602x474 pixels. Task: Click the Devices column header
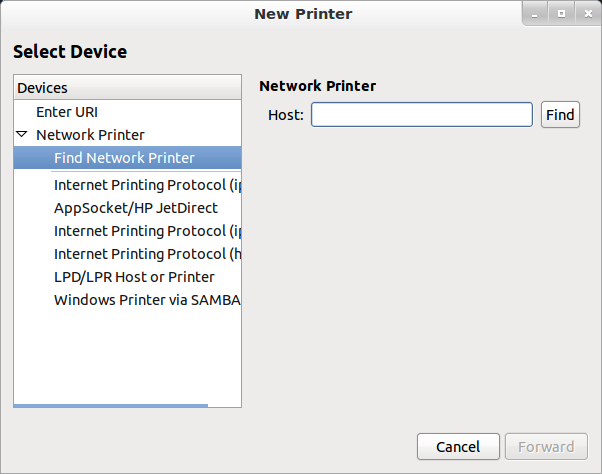coord(127,88)
